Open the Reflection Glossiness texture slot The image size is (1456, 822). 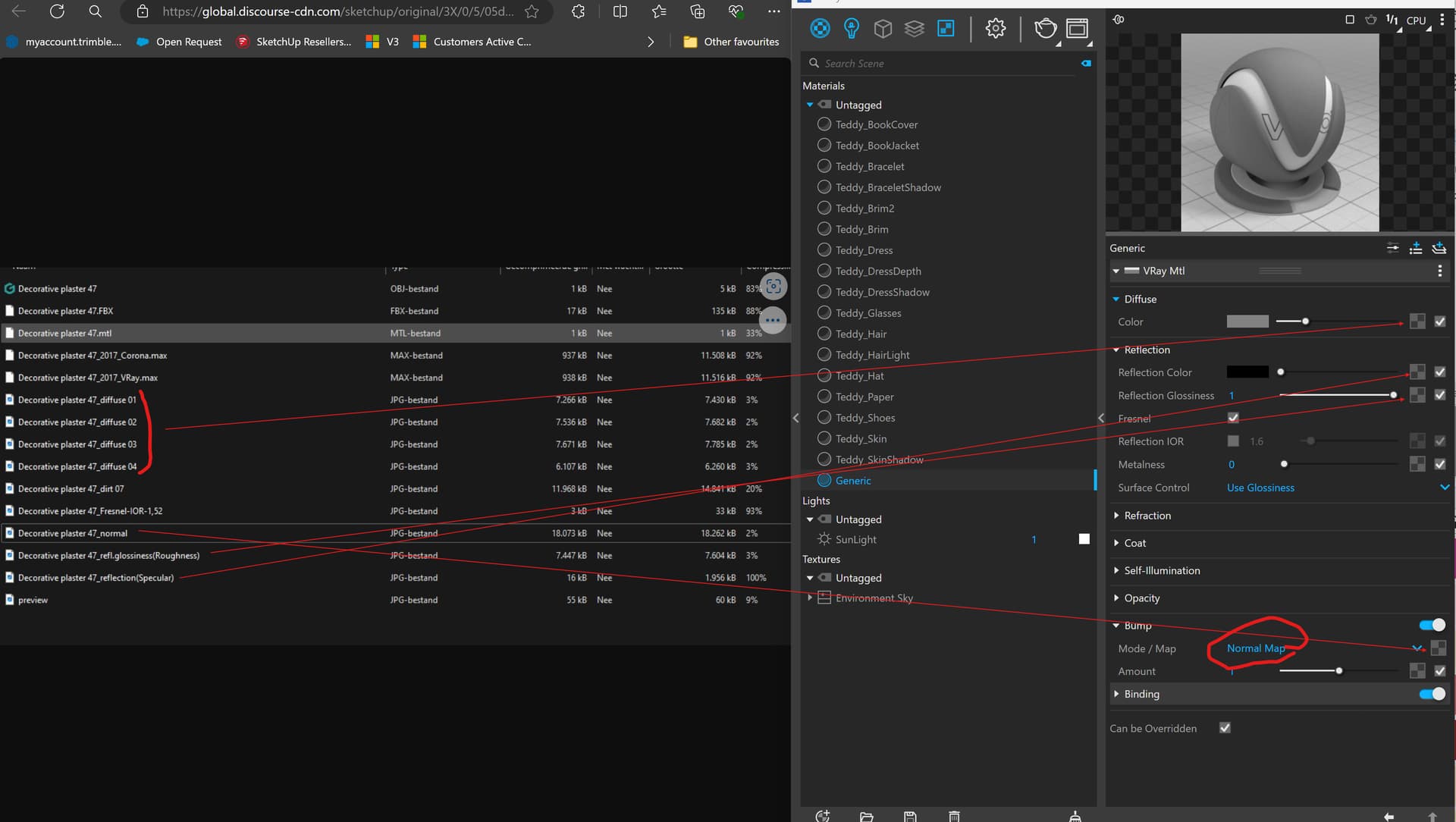click(1417, 395)
